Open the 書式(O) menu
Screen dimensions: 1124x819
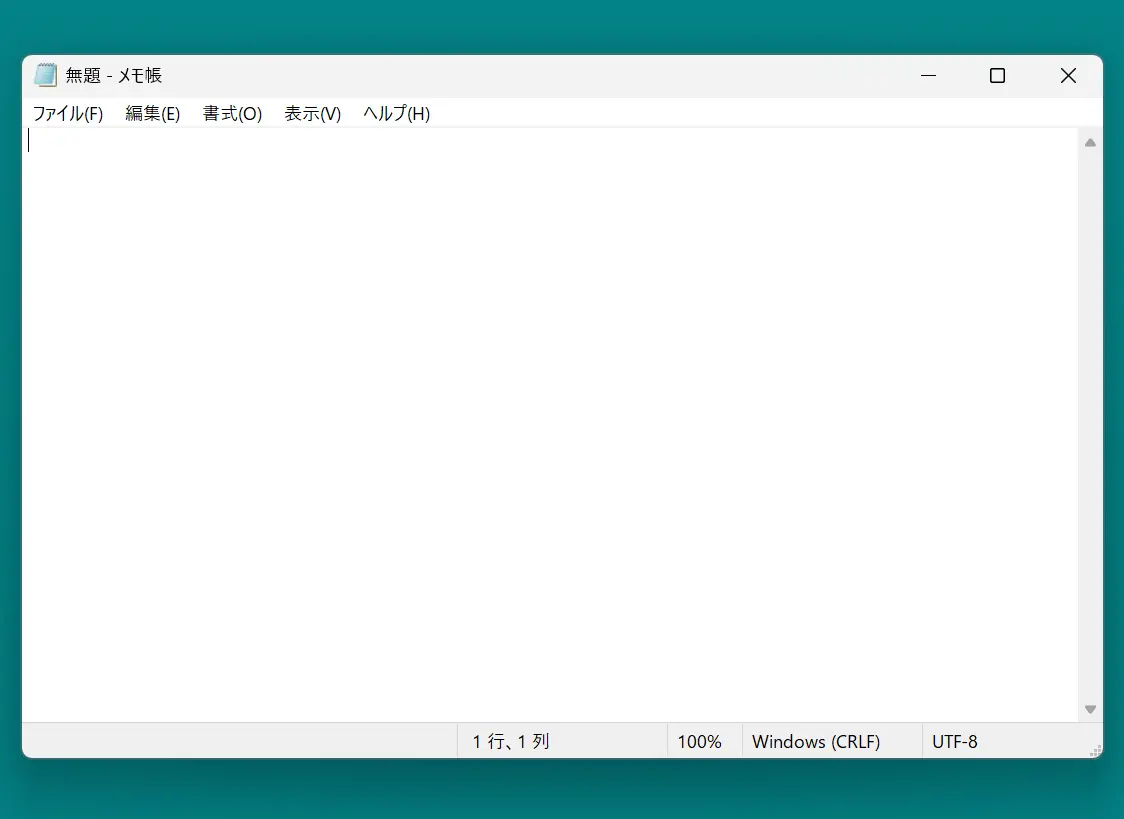pos(231,113)
